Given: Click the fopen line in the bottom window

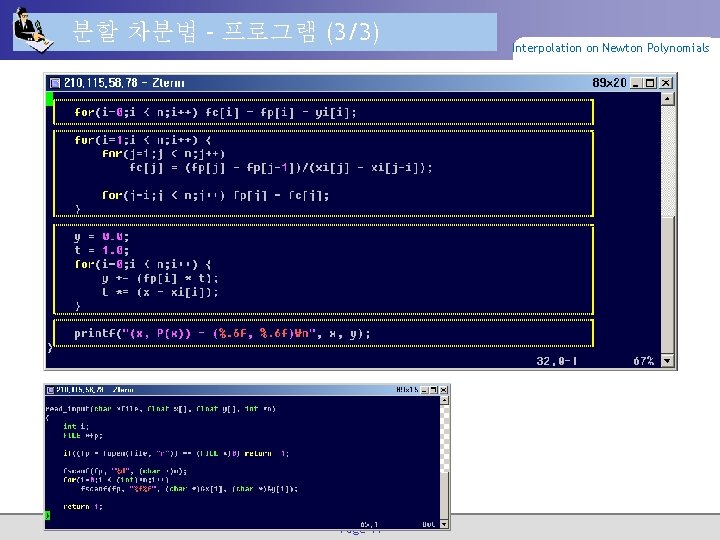Looking at the screenshot, I should (176, 454).
